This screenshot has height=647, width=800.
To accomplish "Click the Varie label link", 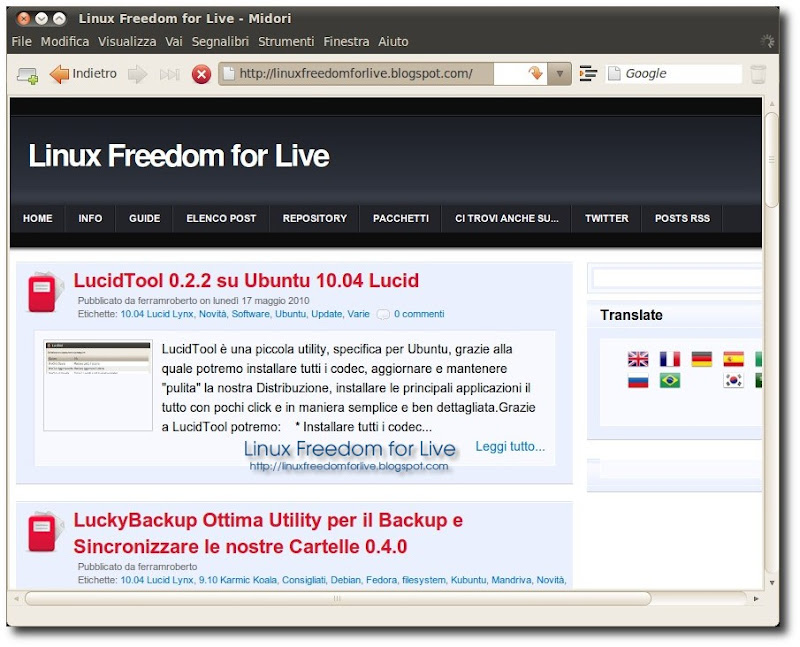I will 358,314.
